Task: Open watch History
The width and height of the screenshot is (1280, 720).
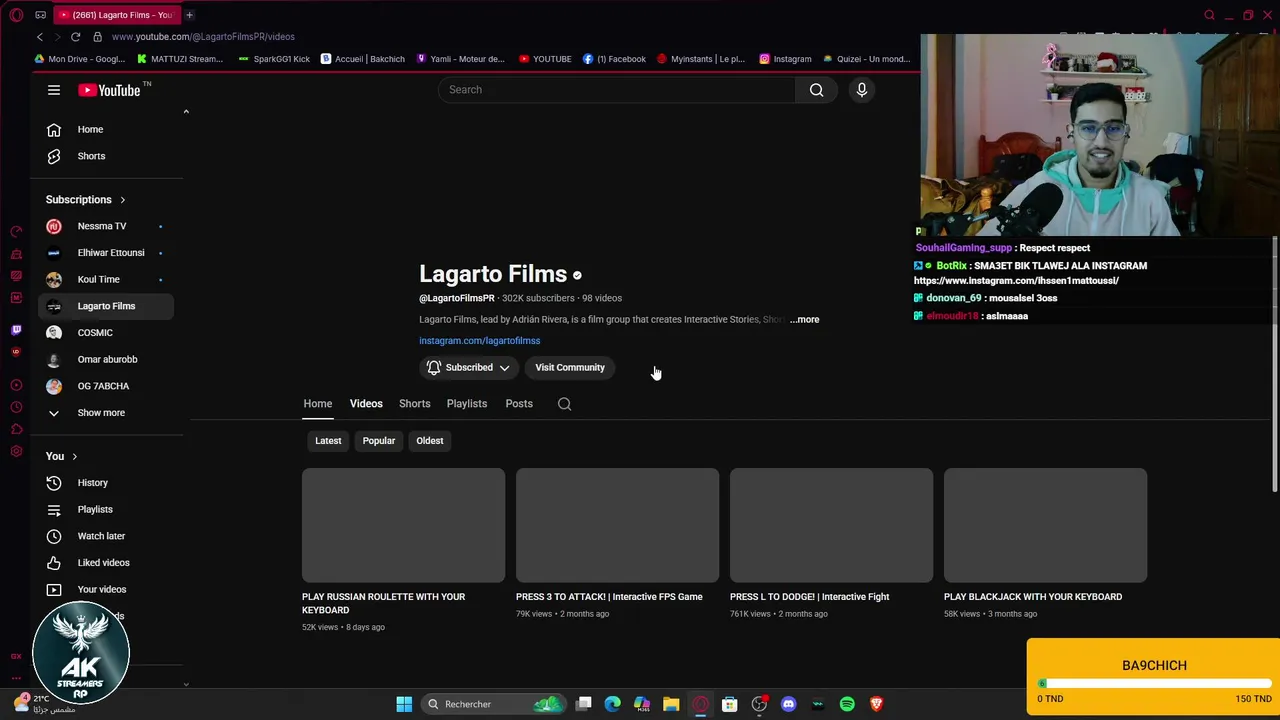Action: (107, 483)
